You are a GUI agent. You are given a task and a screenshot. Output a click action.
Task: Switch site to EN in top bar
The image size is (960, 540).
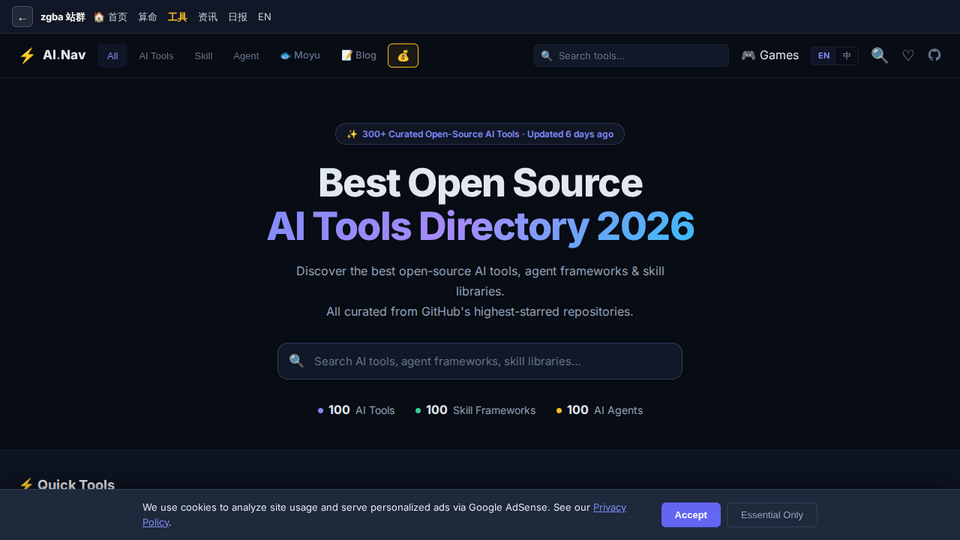click(x=264, y=17)
